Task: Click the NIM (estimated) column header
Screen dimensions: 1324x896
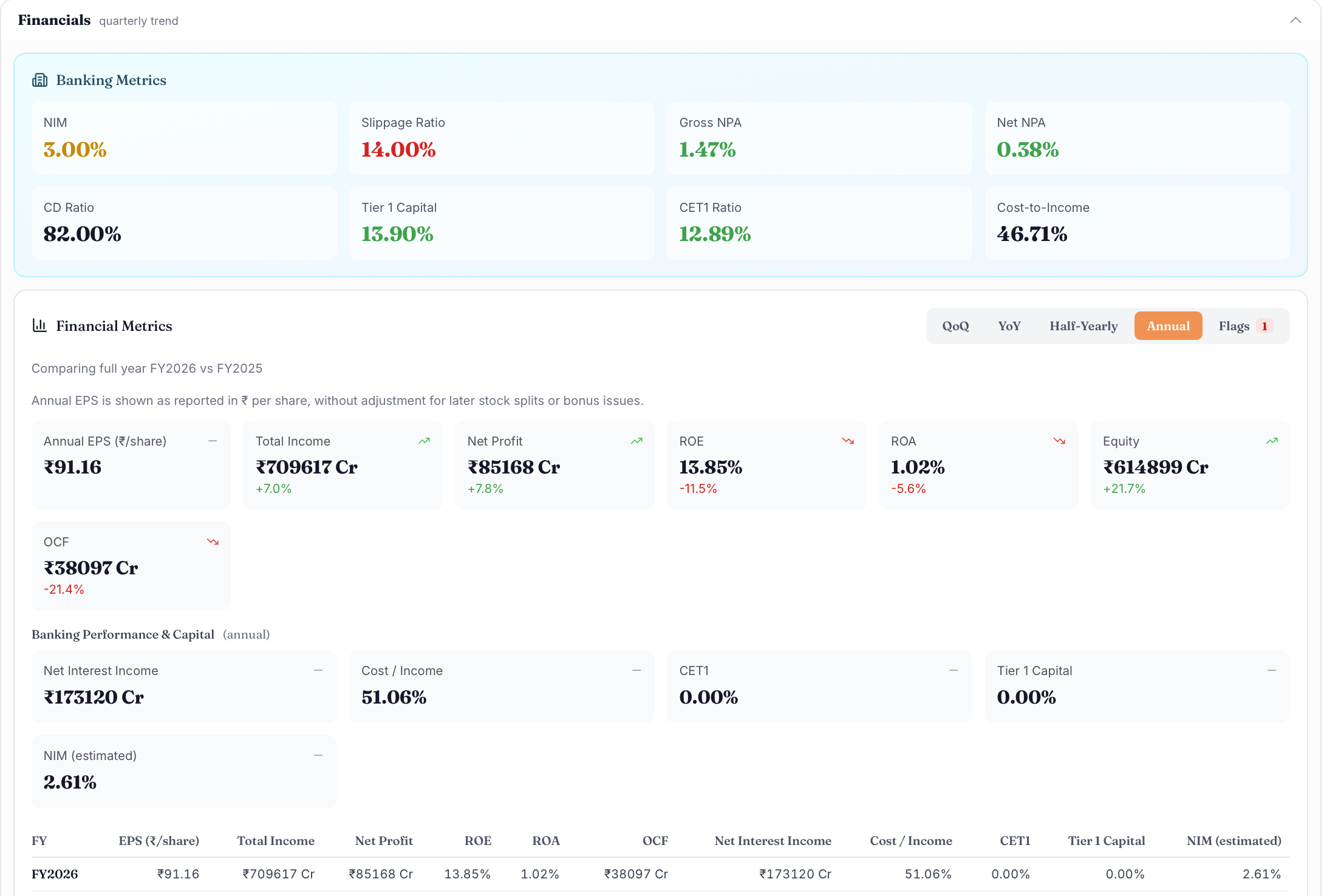Action: 1234,841
